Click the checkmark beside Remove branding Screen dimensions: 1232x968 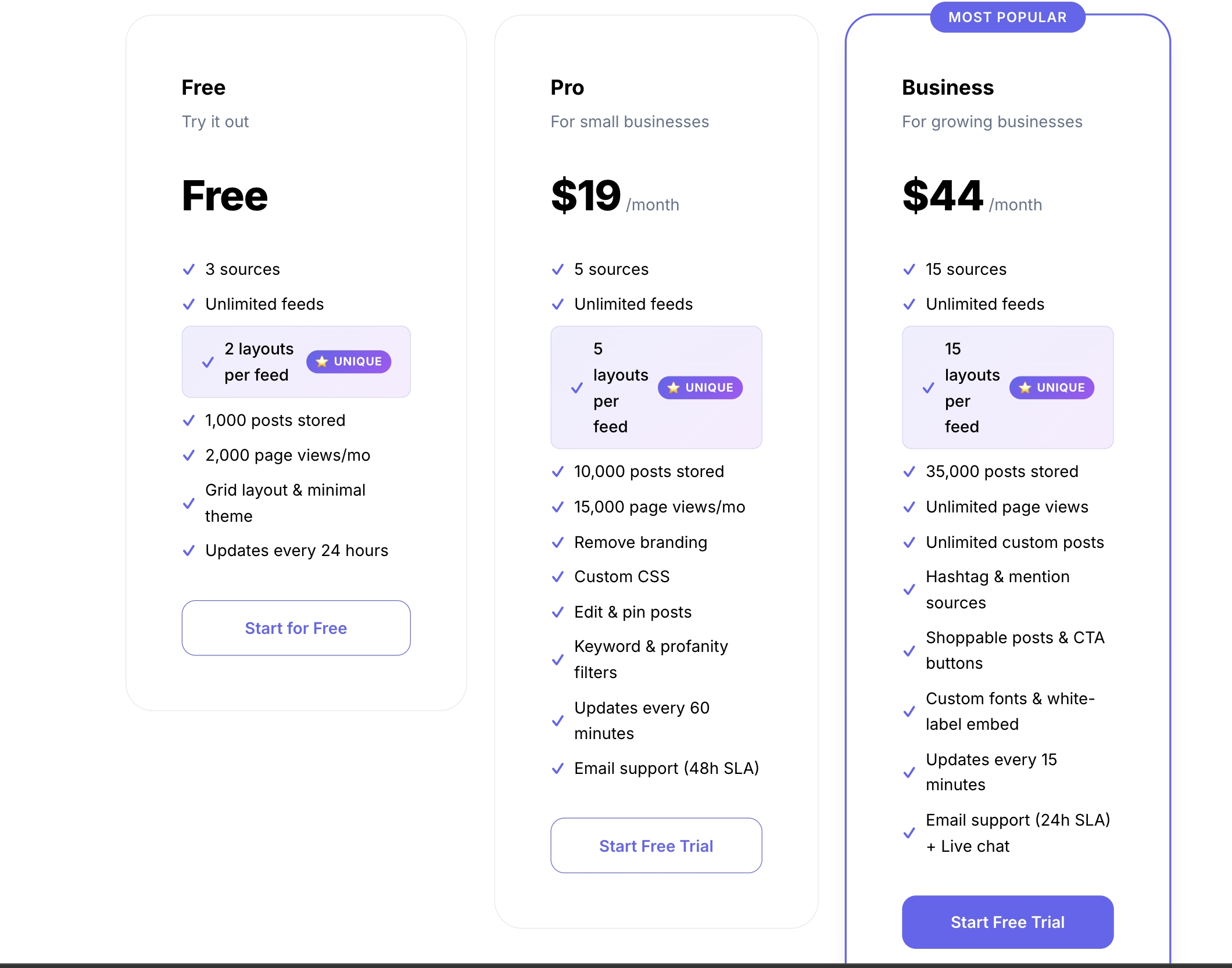558,542
